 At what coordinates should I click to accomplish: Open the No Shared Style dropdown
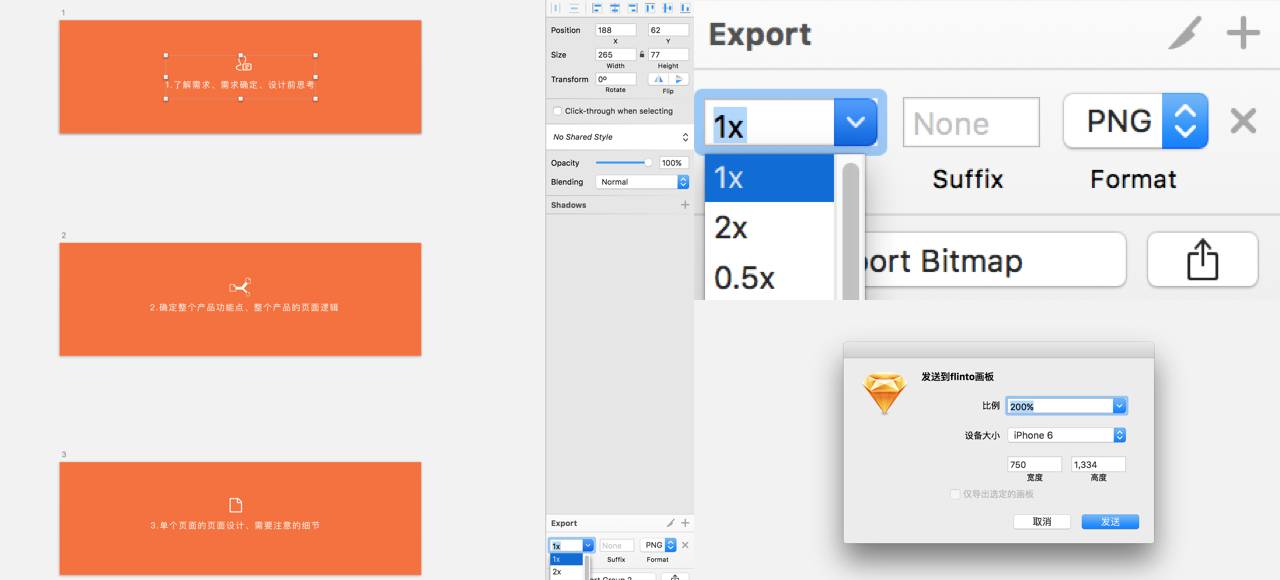click(x=620, y=137)
